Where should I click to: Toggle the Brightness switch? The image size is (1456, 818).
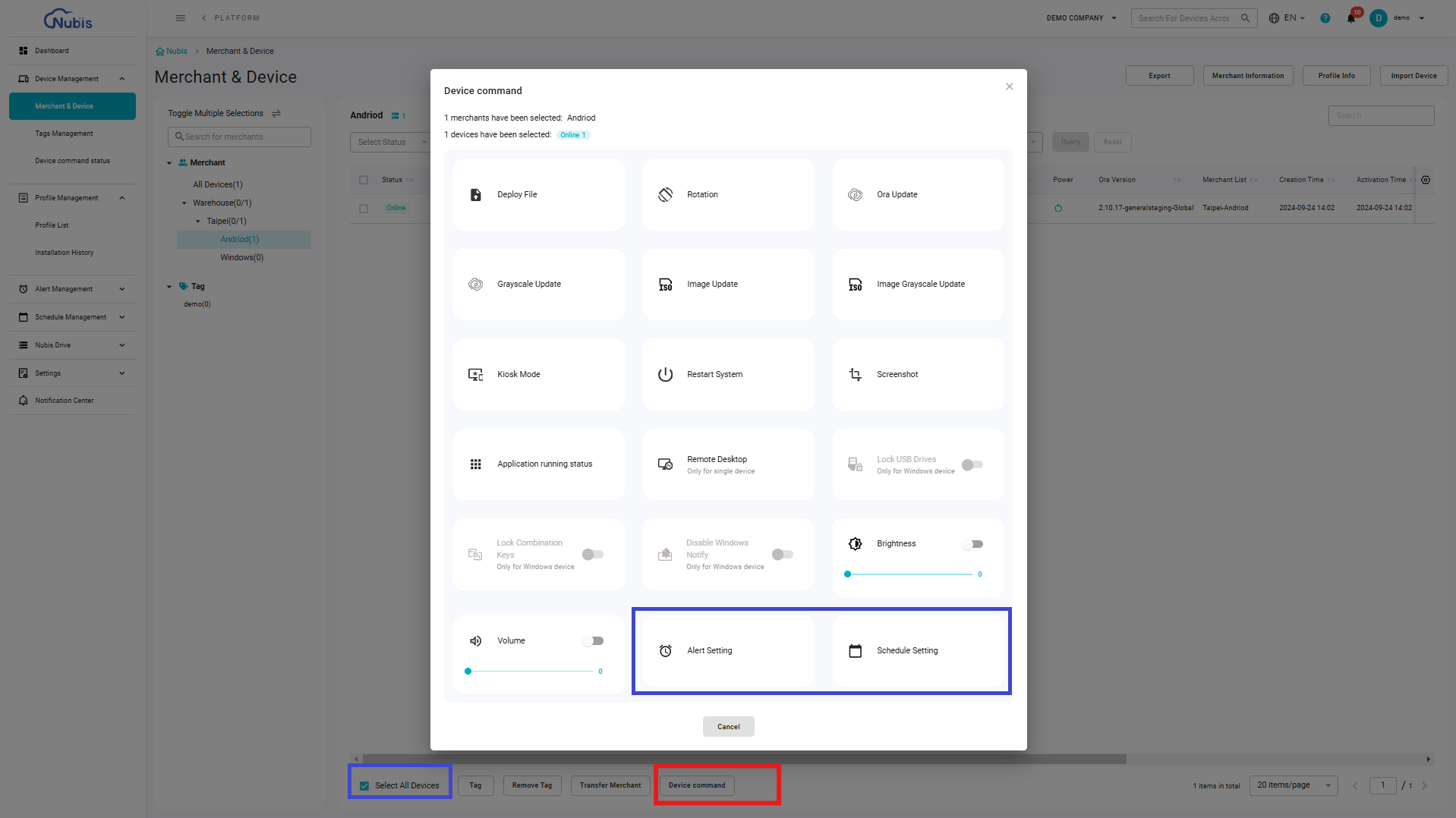[x=972, y=544]
